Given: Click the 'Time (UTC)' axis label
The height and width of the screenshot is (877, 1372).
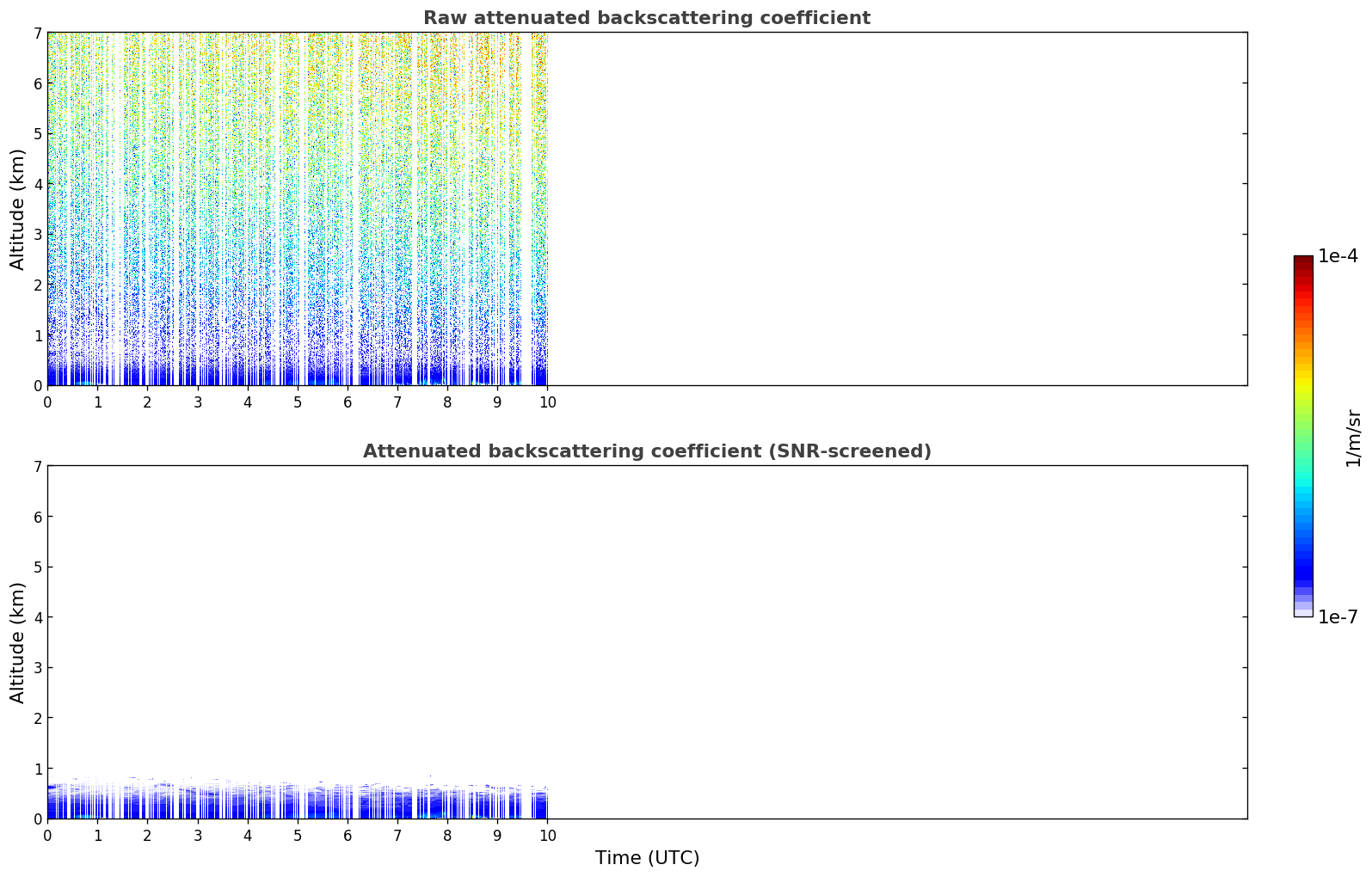Looking at the screenshot, I should (x=647, y=858).
